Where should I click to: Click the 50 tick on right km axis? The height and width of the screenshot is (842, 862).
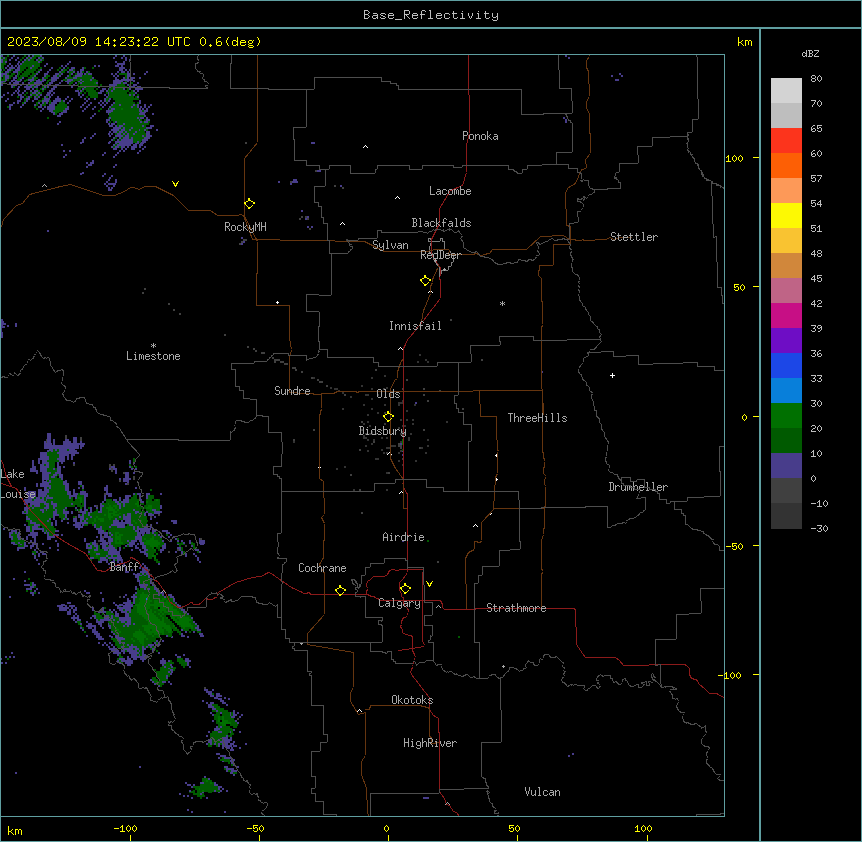click(x=739, y=287)
